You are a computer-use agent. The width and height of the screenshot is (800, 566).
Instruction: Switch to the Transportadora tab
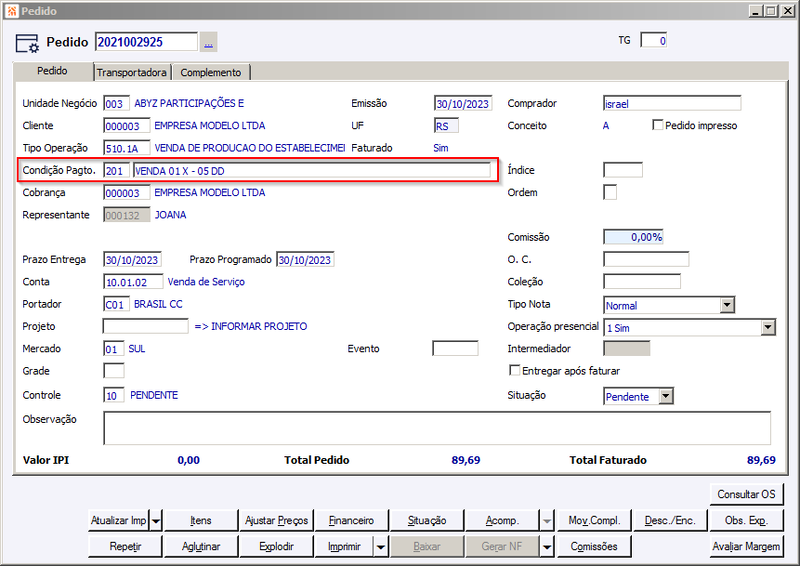pos(132,72)
